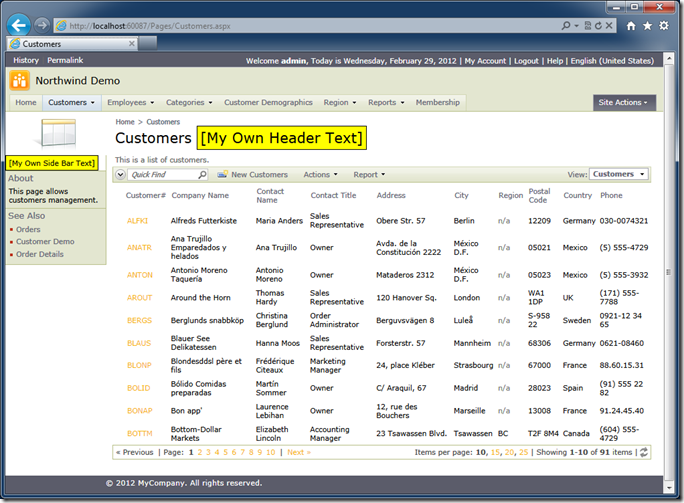Viewport: 684px width, 503px height.
Task: Open the Site Actions dropdown
Action: [624, 103]
